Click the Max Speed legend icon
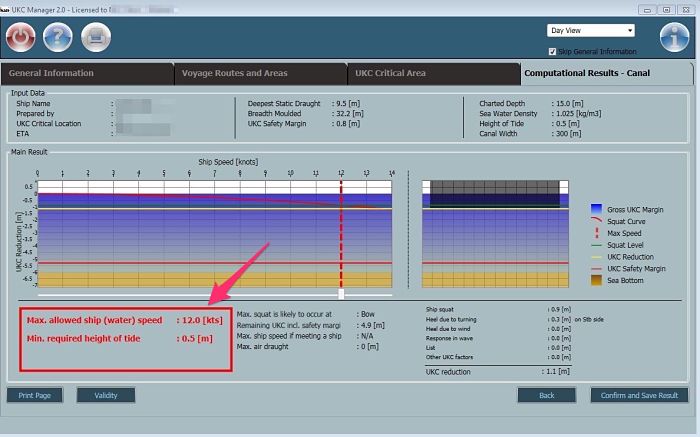The image size is (700, 437). click(597, 233)
